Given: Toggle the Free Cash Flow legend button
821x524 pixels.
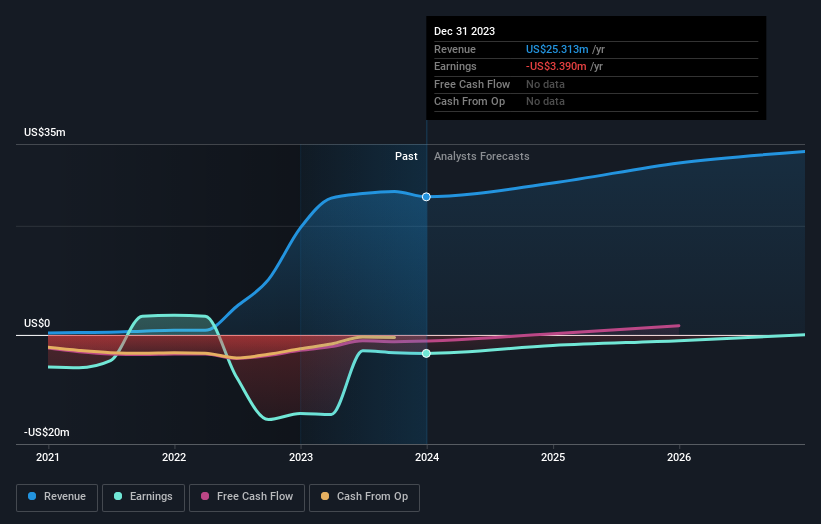Looking at the screenshot, I should pyautogui.click(x=247, y=497).
